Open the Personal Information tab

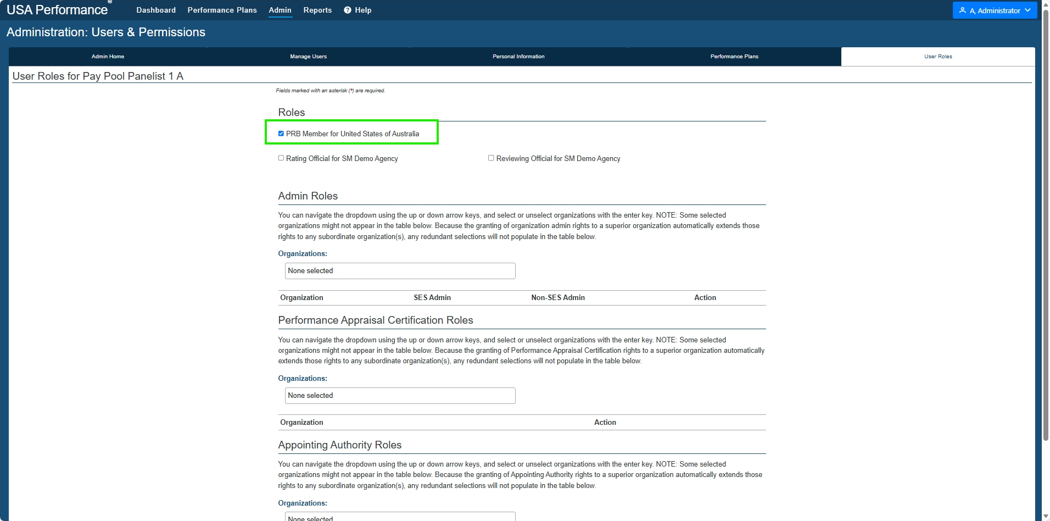tap(519, 56)
